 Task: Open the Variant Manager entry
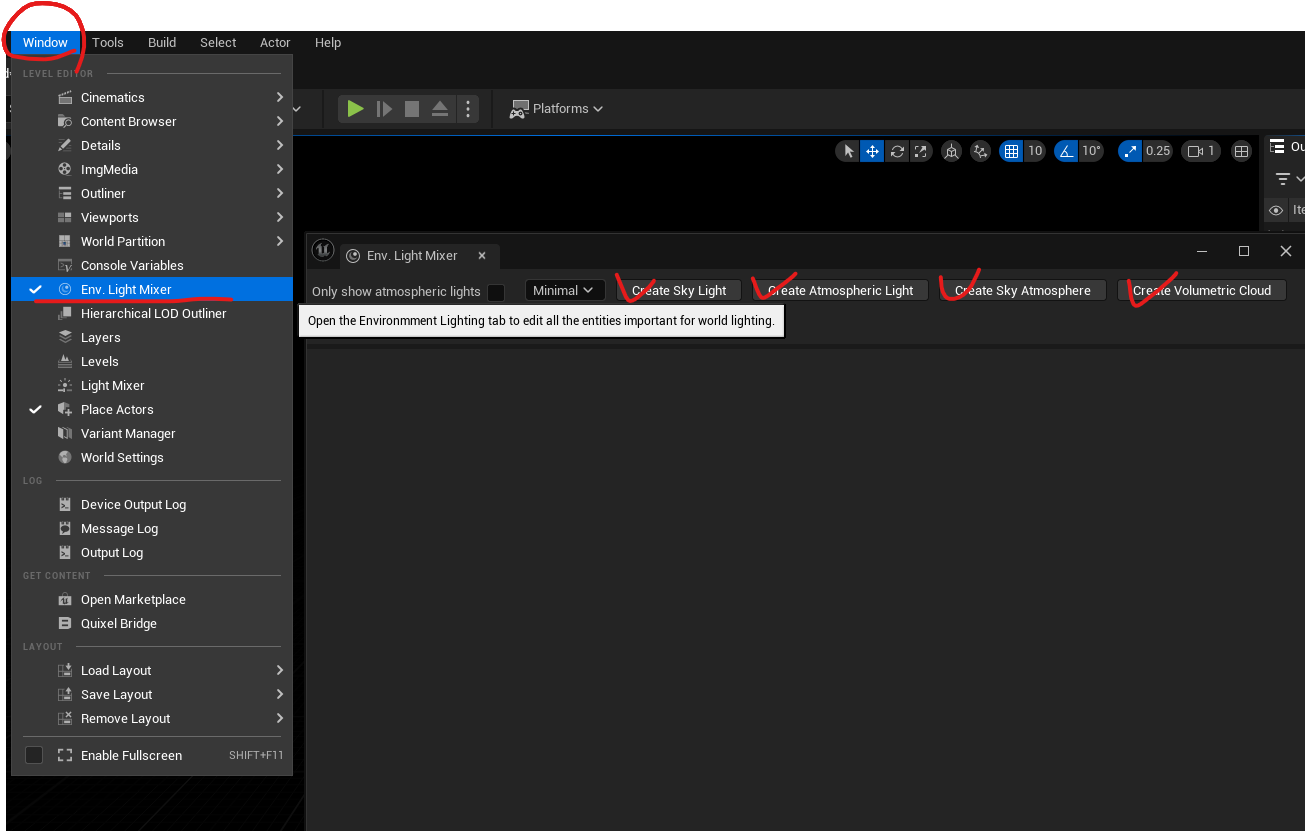pyautogui.click(x=152, y=433)
